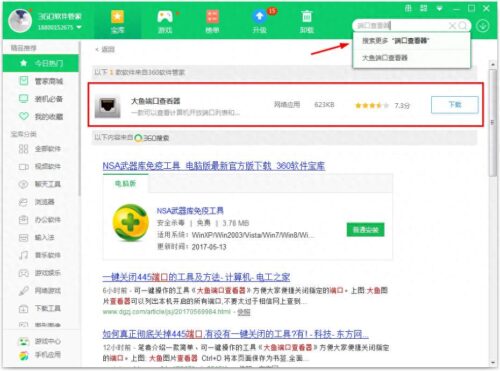This screenshot has height=371, width=500.
Task: Select the 电脑版 tab in the NSA tool card
Action: (125, 183)
